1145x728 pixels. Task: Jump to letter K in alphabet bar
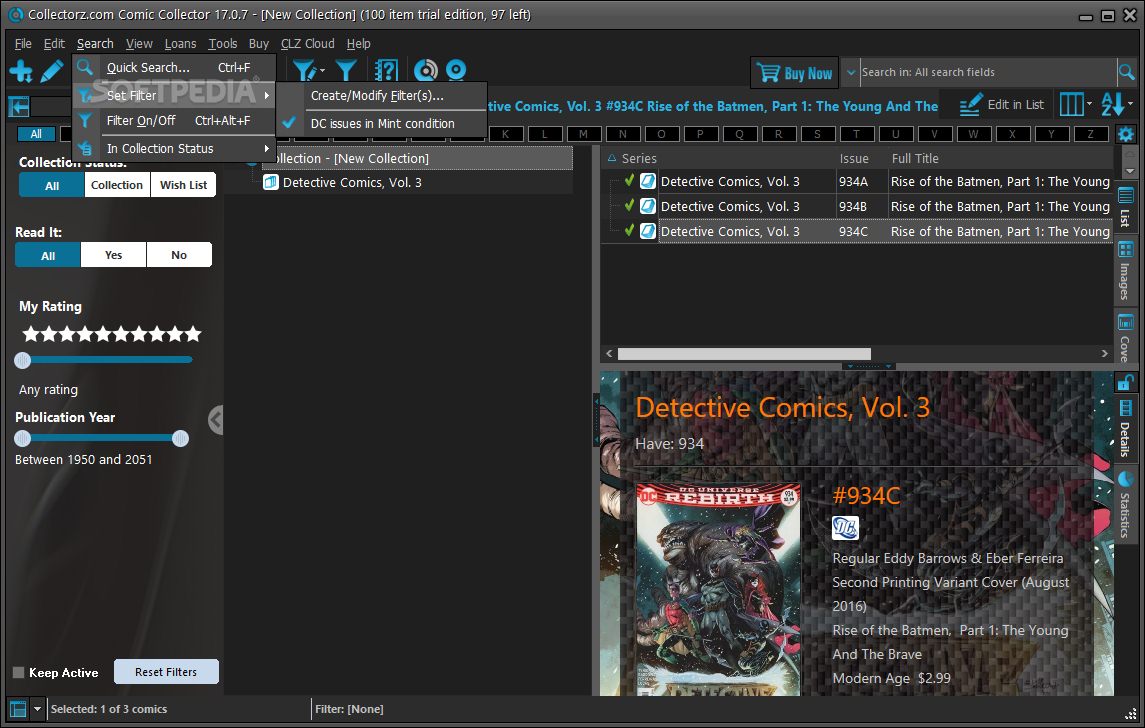point(505,134)
